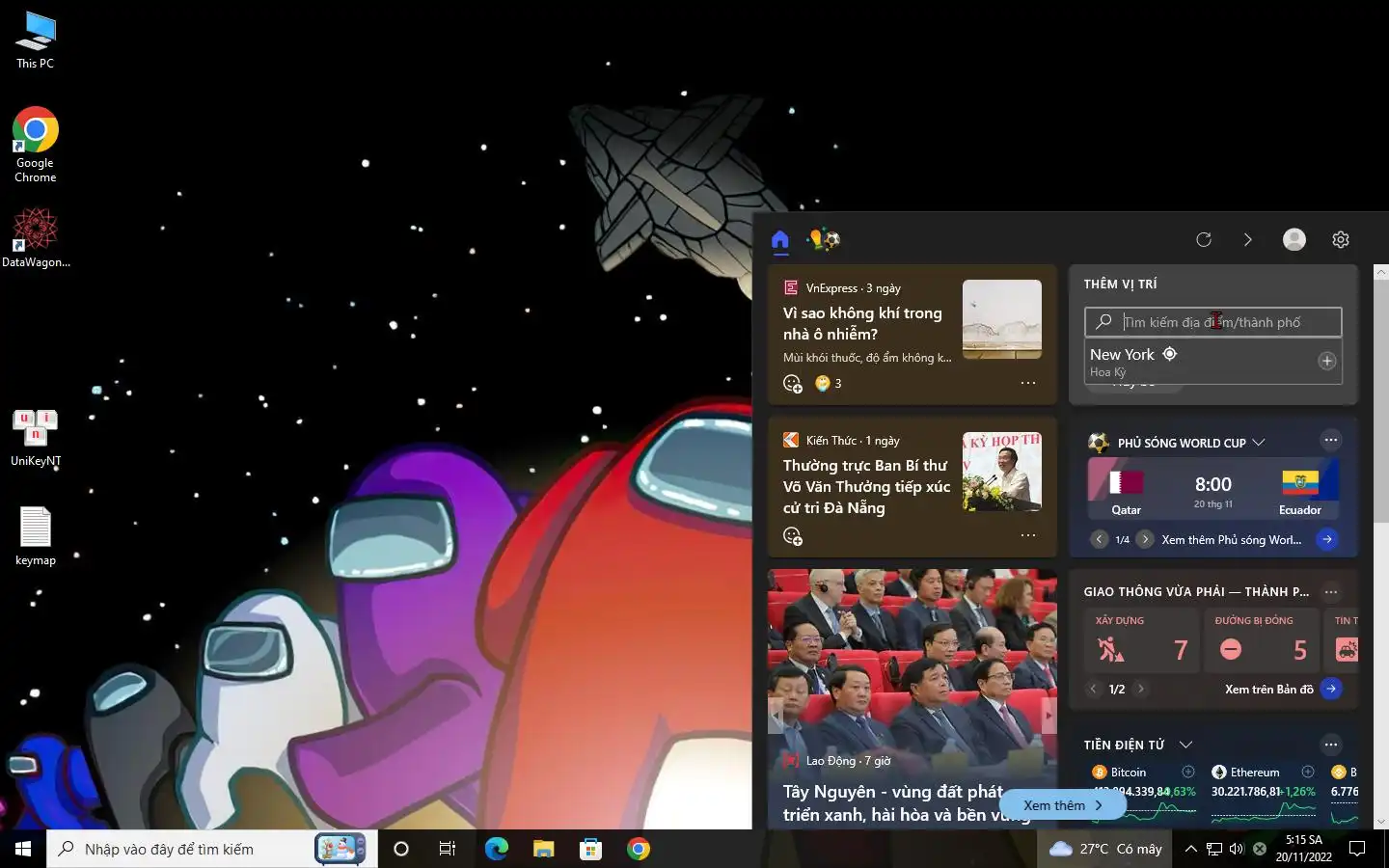This screenshot has height=868, width=1389.
Task: Open volume control in system tray
Action: [x=1237, y=849]
